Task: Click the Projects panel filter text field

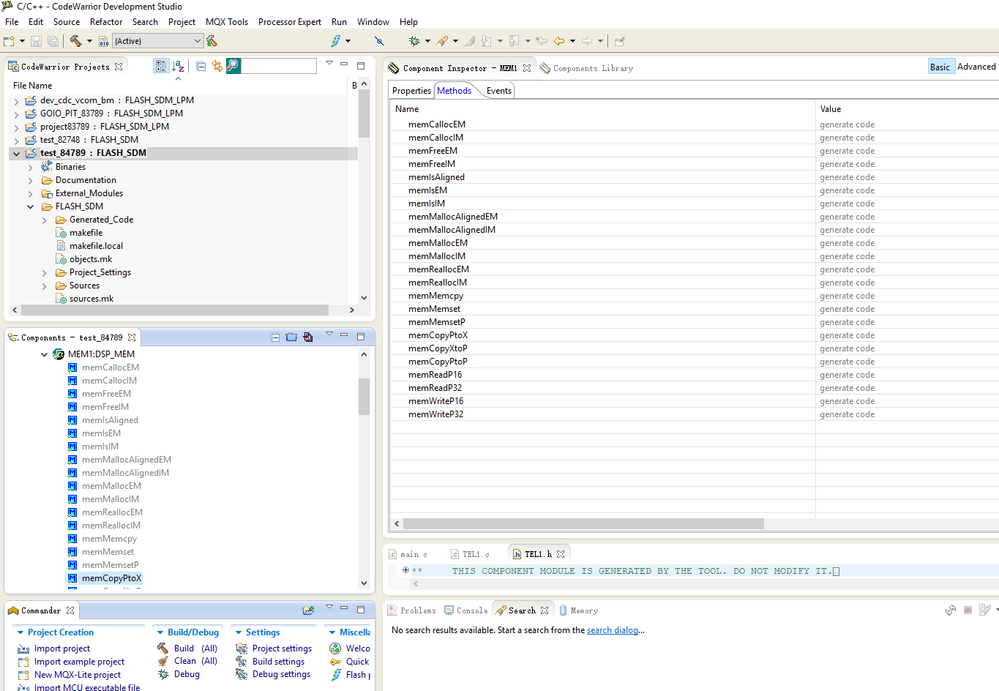Action: tap(278, 66)
